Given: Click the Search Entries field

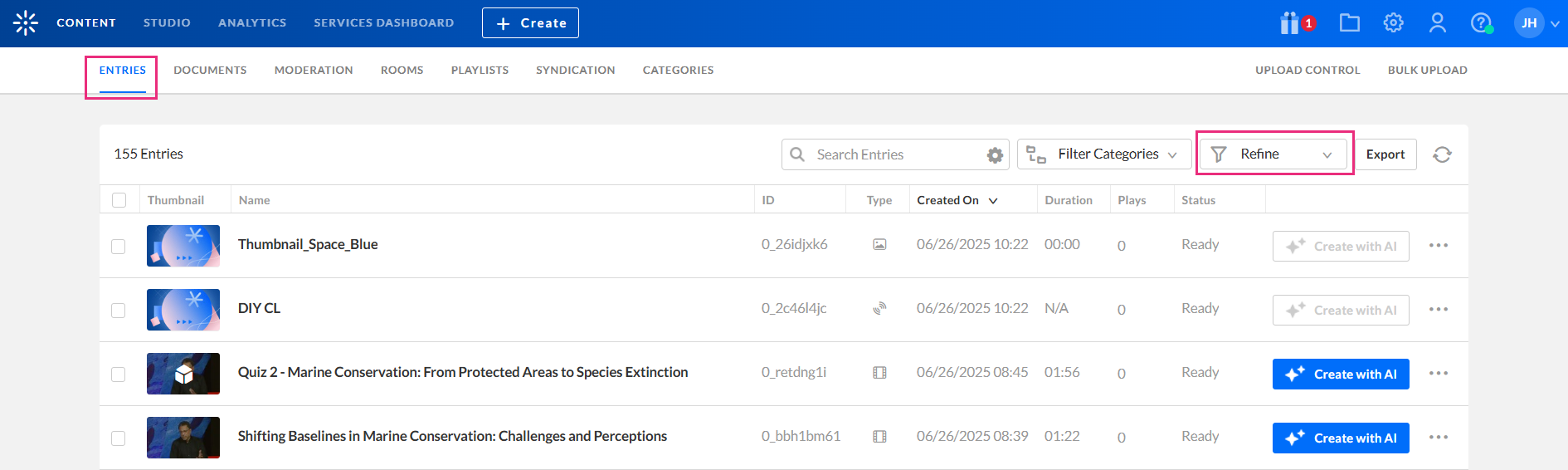Looking at the screenshot, I should (x=896, y=155).
